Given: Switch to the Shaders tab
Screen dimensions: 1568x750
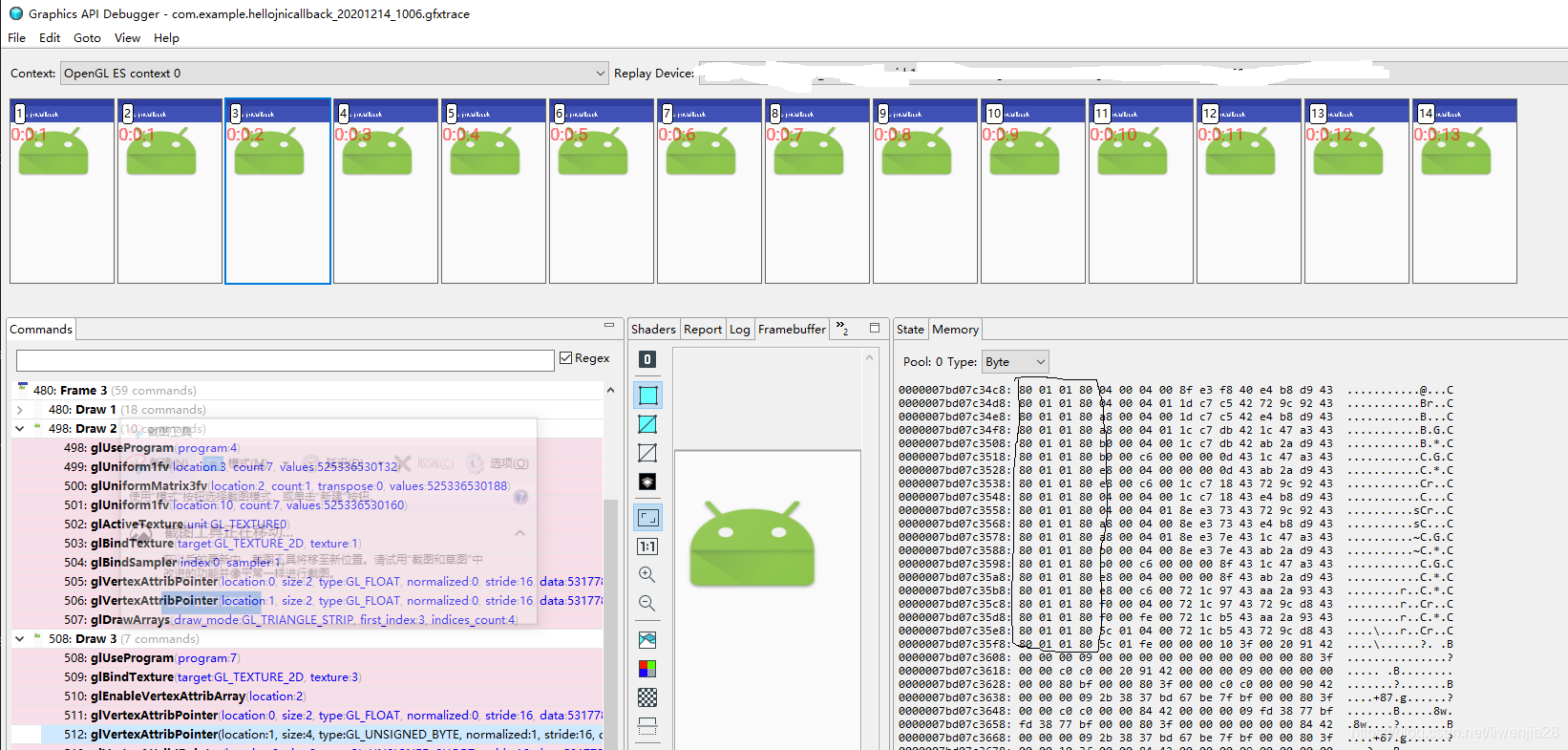Looking at the screenshot, I should [653, 330].
